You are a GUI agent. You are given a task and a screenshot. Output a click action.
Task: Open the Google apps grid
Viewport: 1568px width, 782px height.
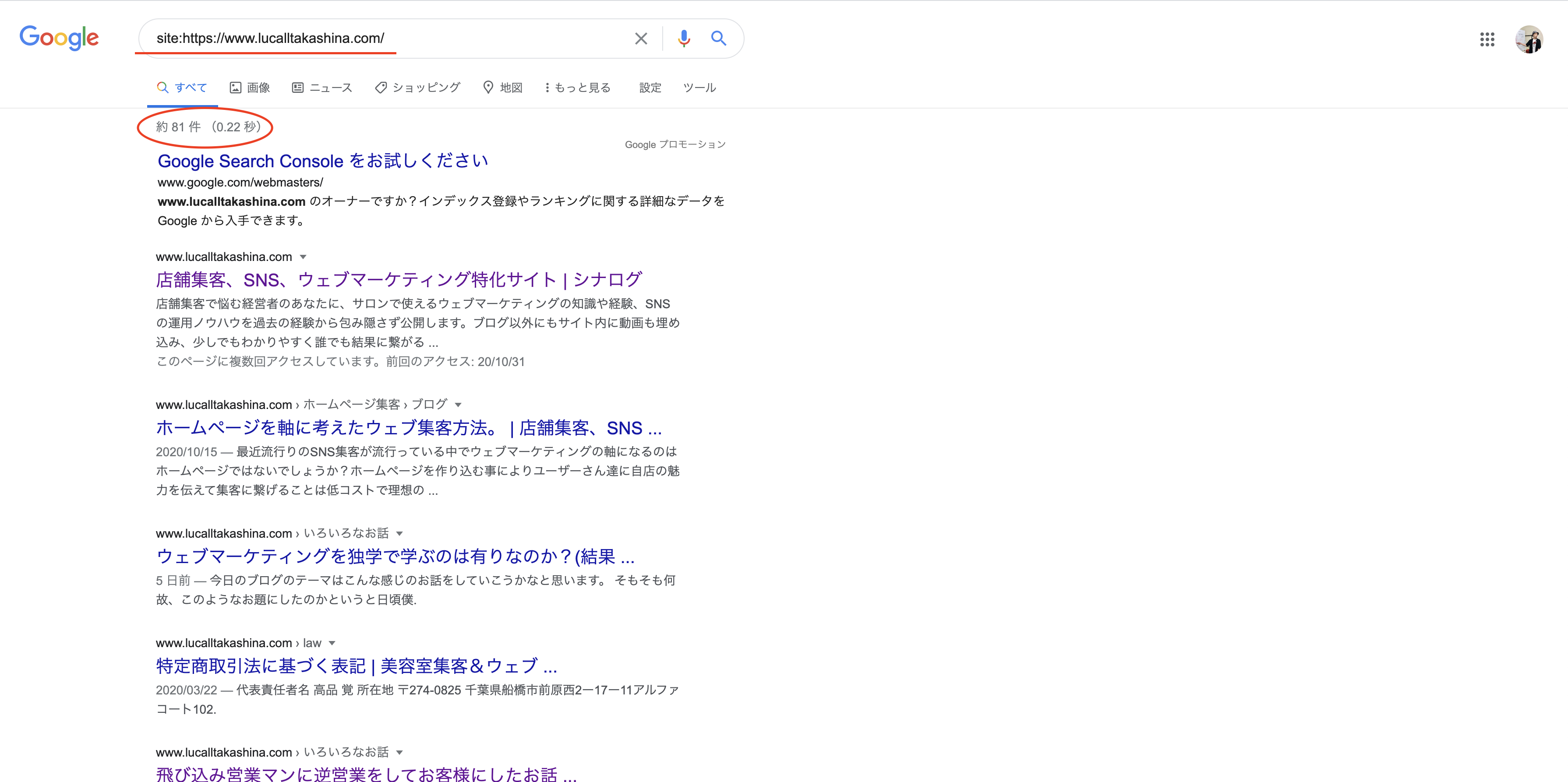[1487, 39]
